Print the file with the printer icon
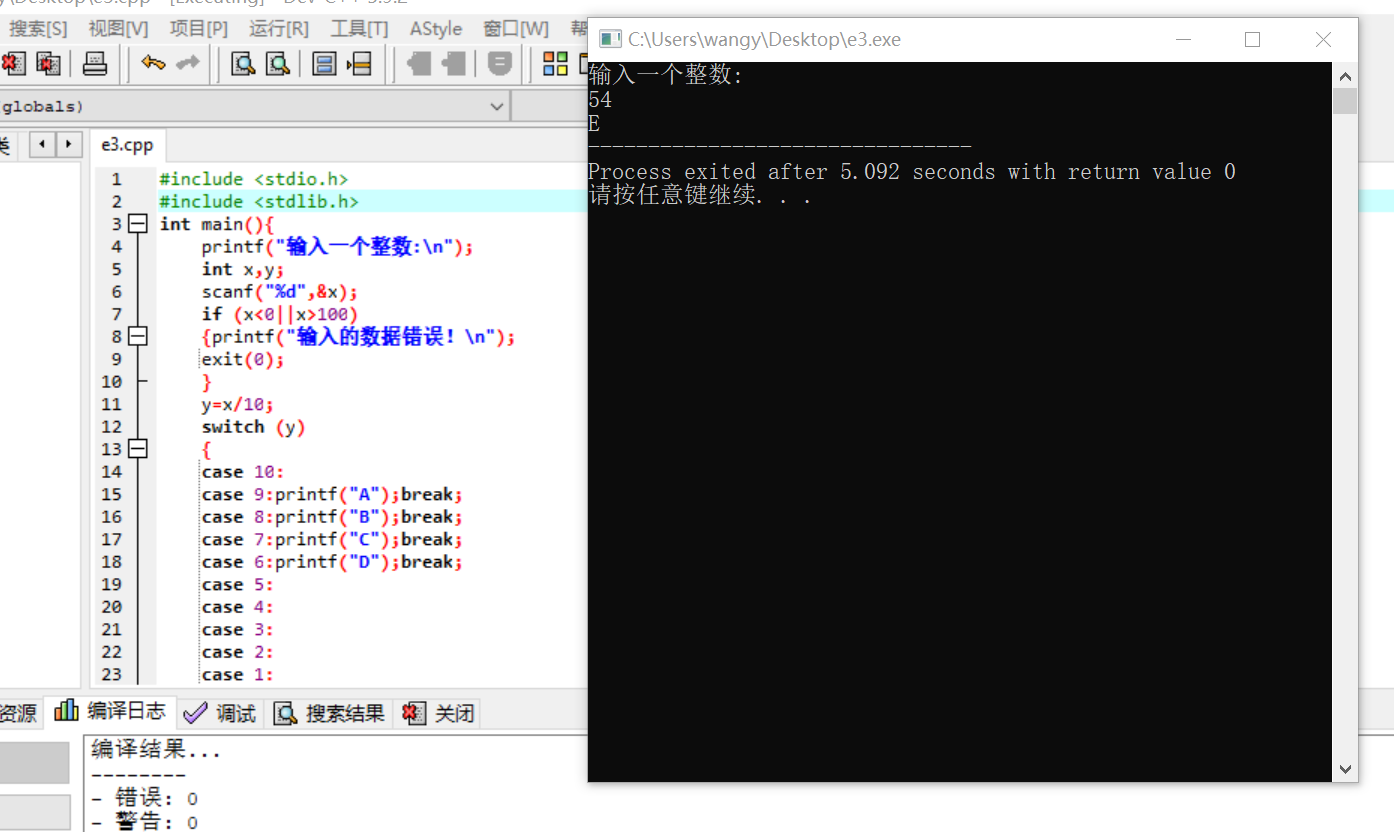 point(95,64)
